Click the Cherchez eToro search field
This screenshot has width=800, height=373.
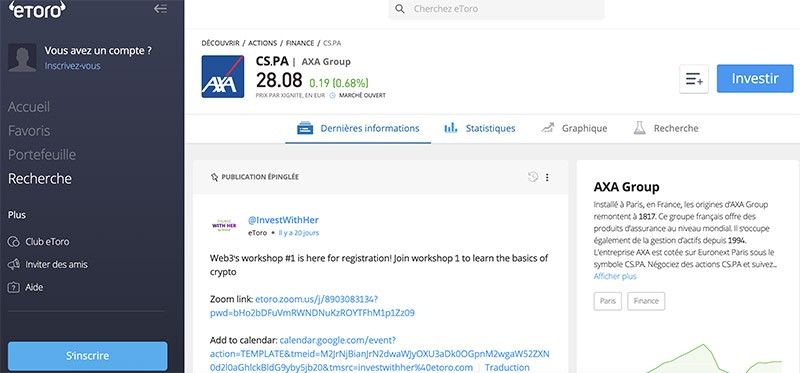[x=496, y=9]
